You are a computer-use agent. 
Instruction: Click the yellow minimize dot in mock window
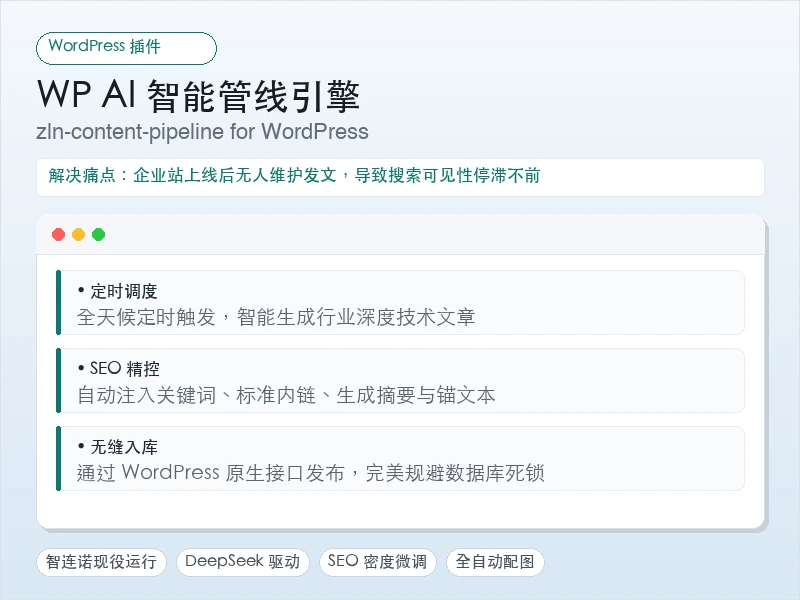point(79,234)
